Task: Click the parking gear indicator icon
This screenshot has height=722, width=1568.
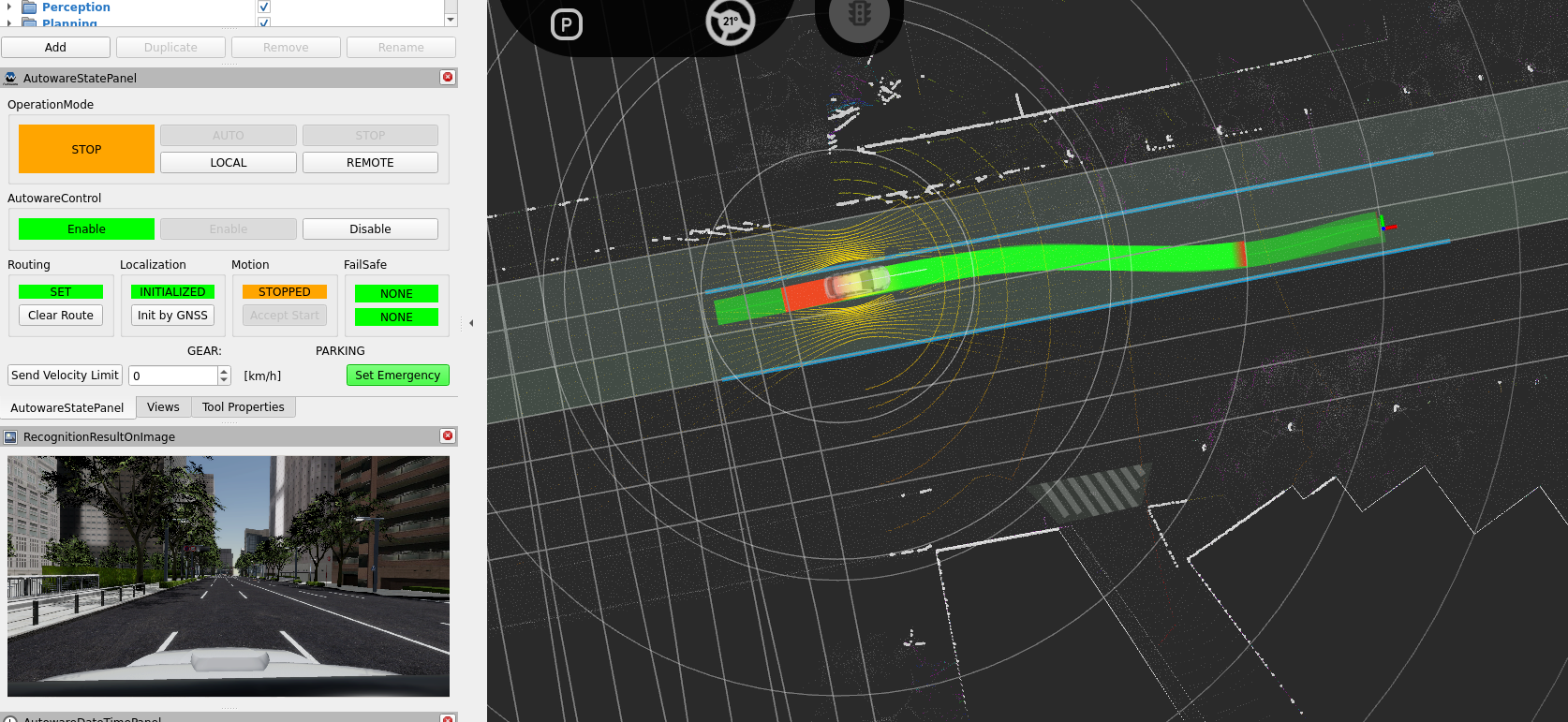Action: pyautogui.click(x=566, y=24)
